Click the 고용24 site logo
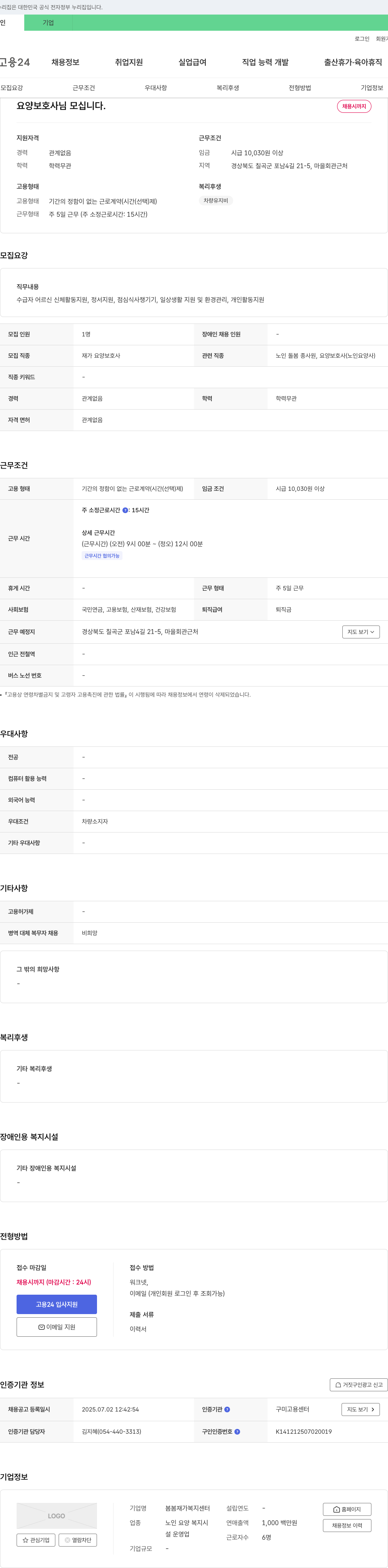The image size is (388, 1568). coord(15,62)
